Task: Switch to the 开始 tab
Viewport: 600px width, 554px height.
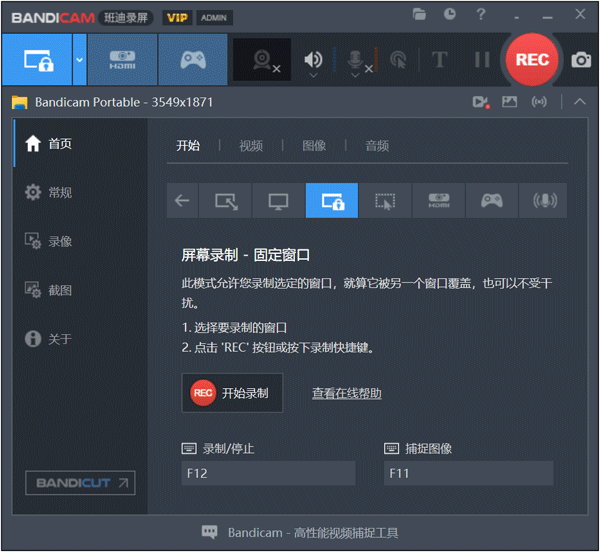Action: (188, 146)
